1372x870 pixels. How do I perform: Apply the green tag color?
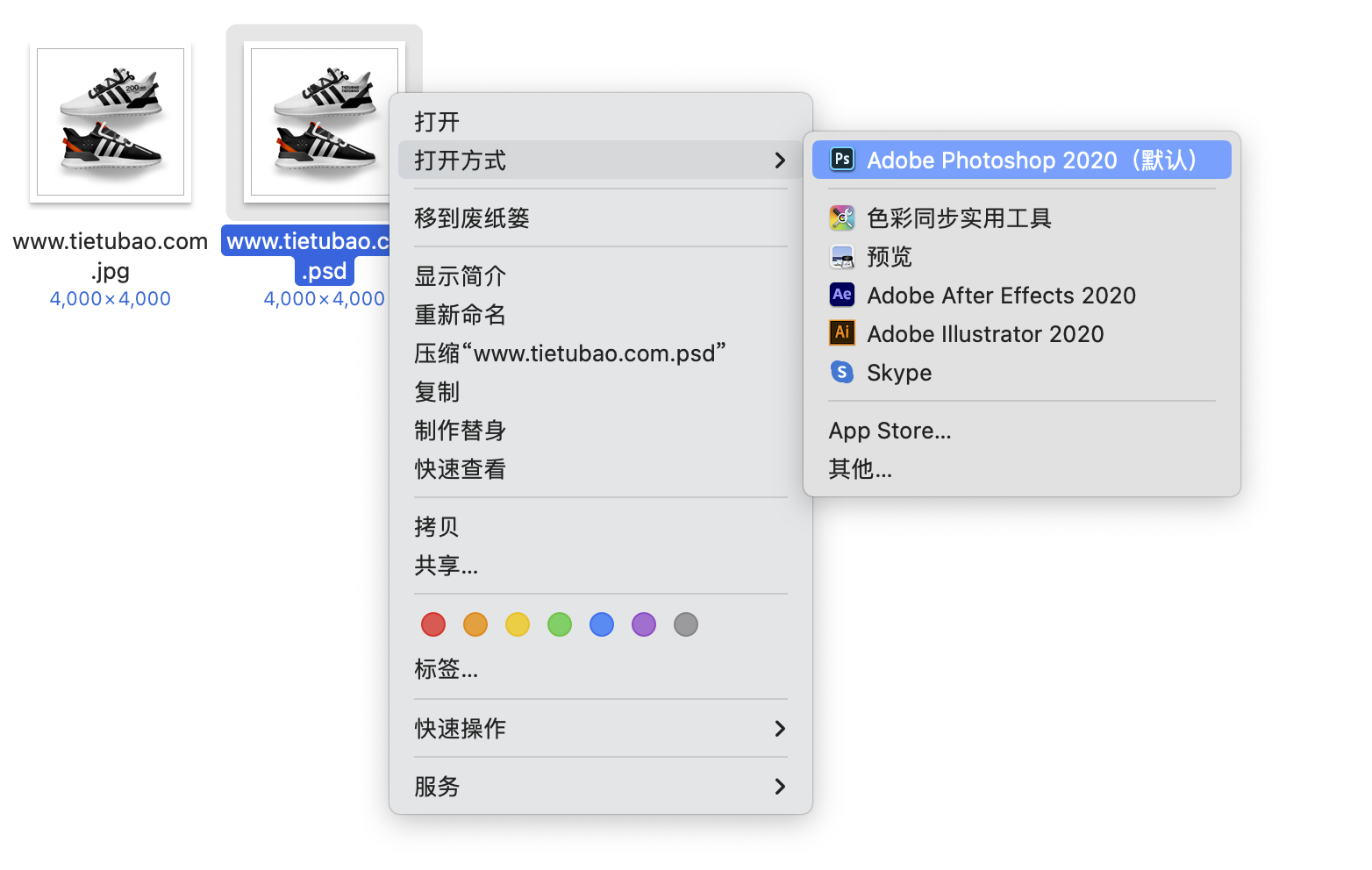coord(560,624)
